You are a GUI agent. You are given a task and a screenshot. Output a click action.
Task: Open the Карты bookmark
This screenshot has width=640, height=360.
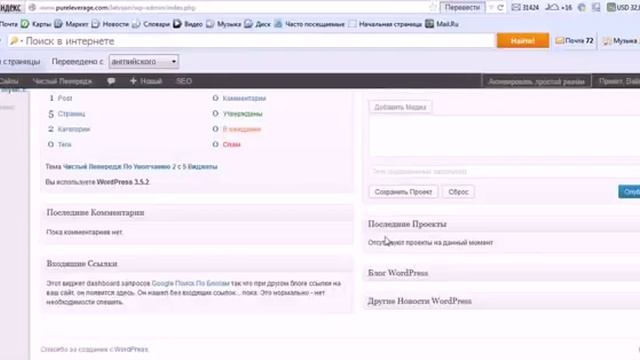tap(37, 24)
